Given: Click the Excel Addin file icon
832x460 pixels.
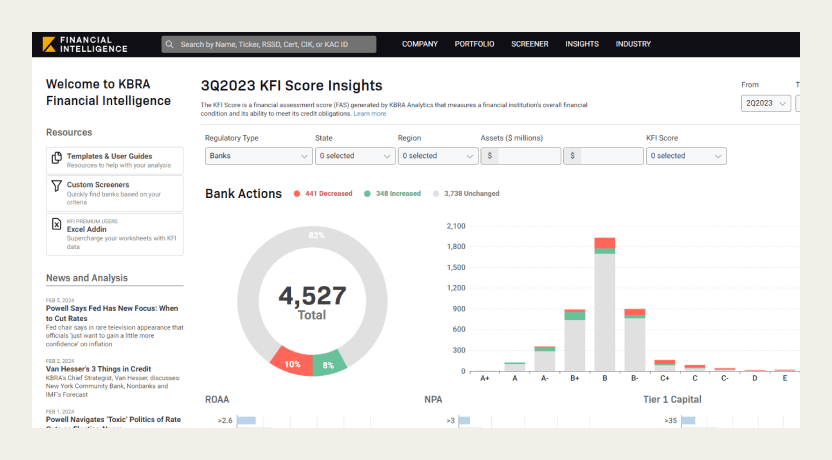Looking at the screenshot, I should (56, 224).
